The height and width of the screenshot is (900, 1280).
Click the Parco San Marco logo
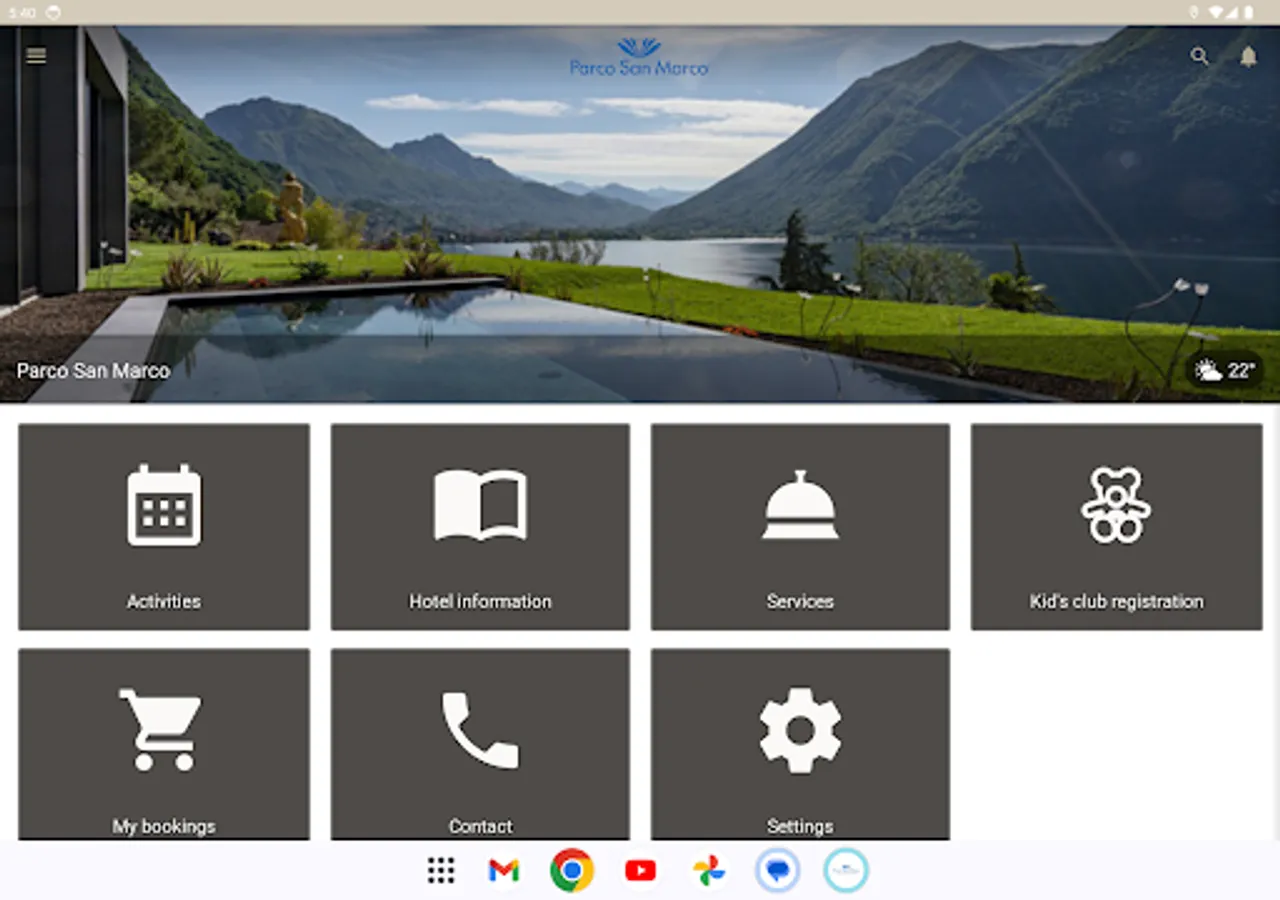point(639,58)
